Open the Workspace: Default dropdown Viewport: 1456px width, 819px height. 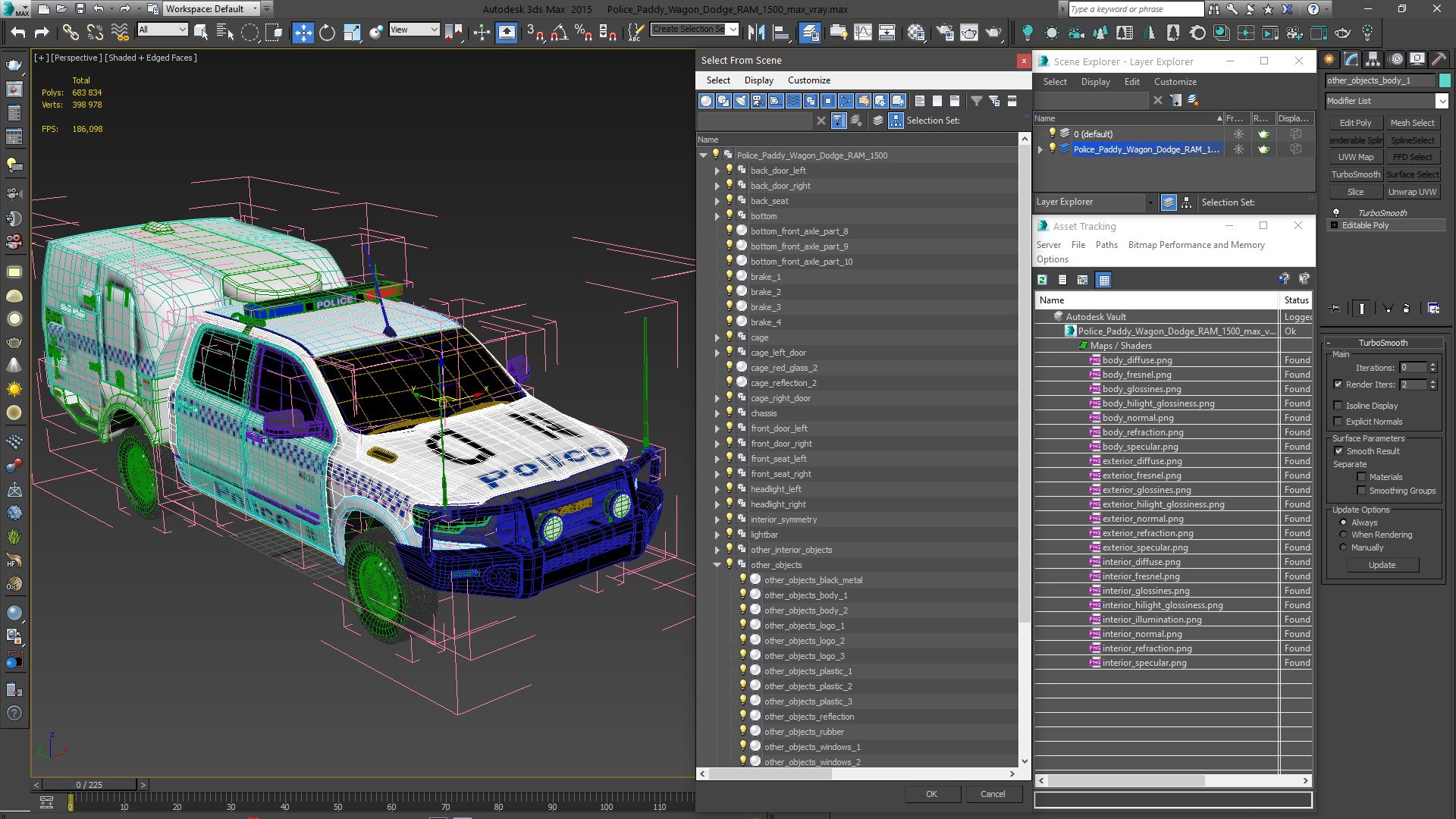tap(212, 9)
